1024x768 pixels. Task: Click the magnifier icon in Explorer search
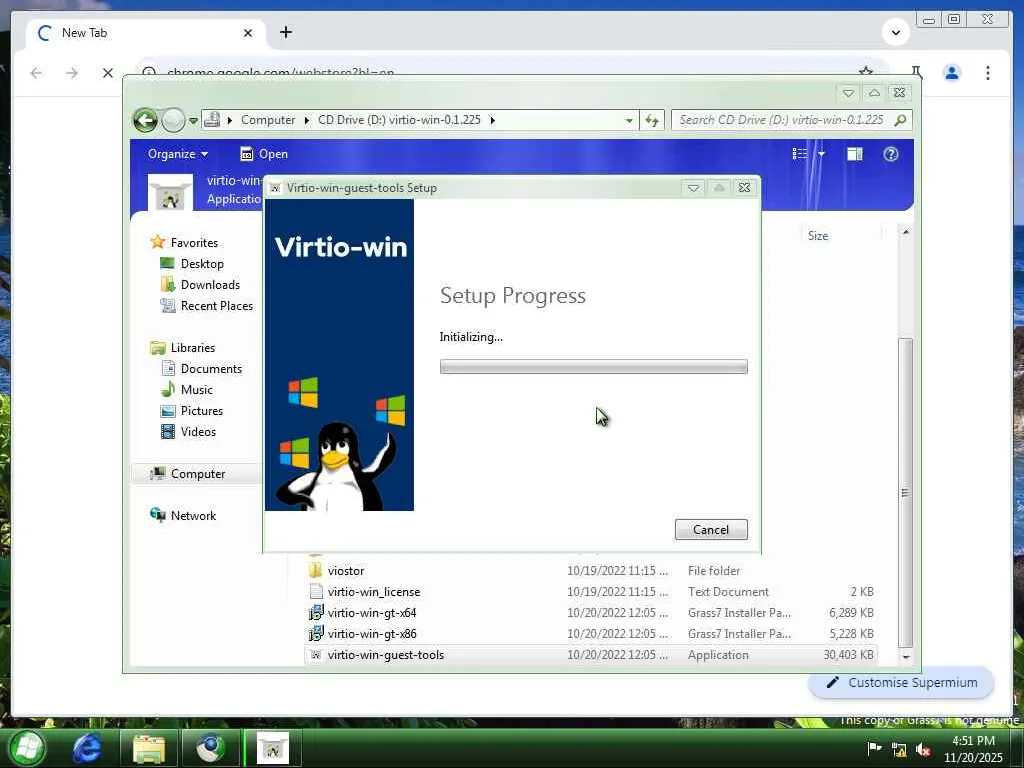pos(900,120)
